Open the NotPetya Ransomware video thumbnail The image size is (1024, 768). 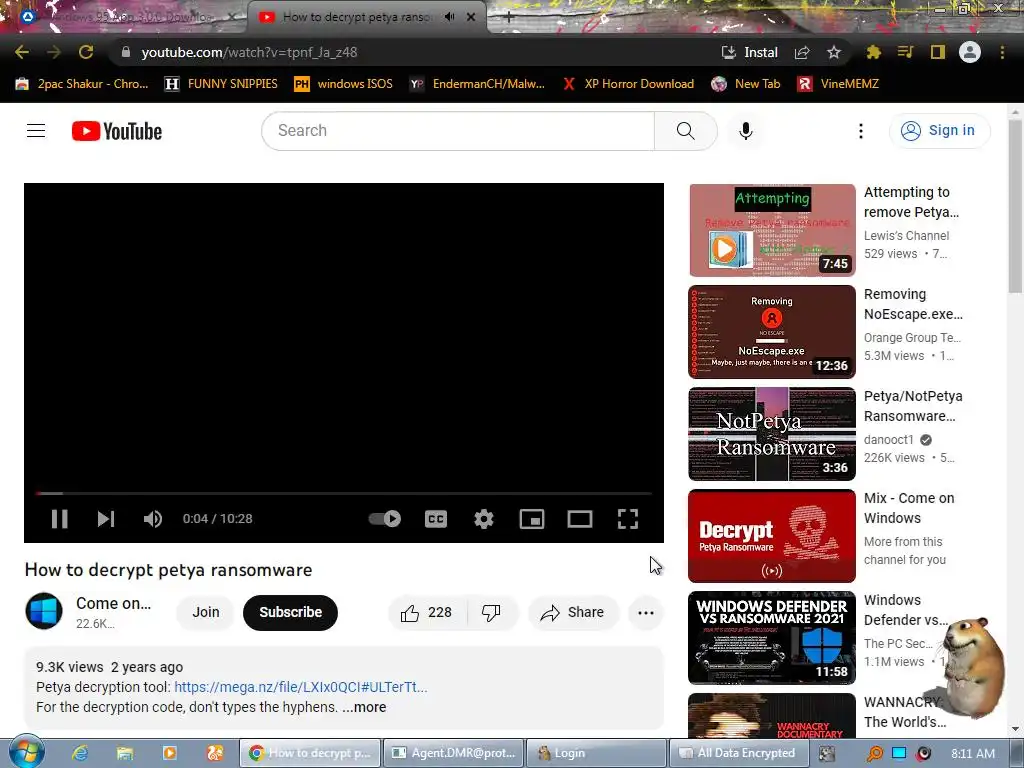coord(772,434)
